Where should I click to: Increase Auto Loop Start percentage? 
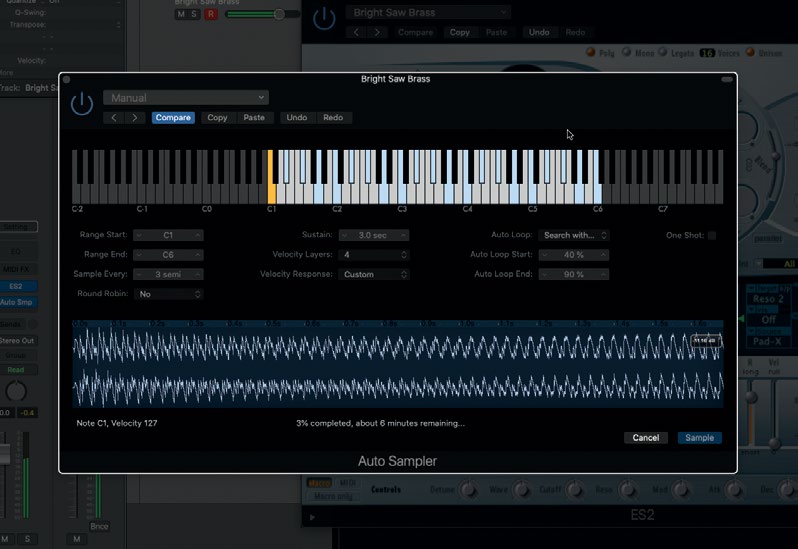click(x=603, y=254)
